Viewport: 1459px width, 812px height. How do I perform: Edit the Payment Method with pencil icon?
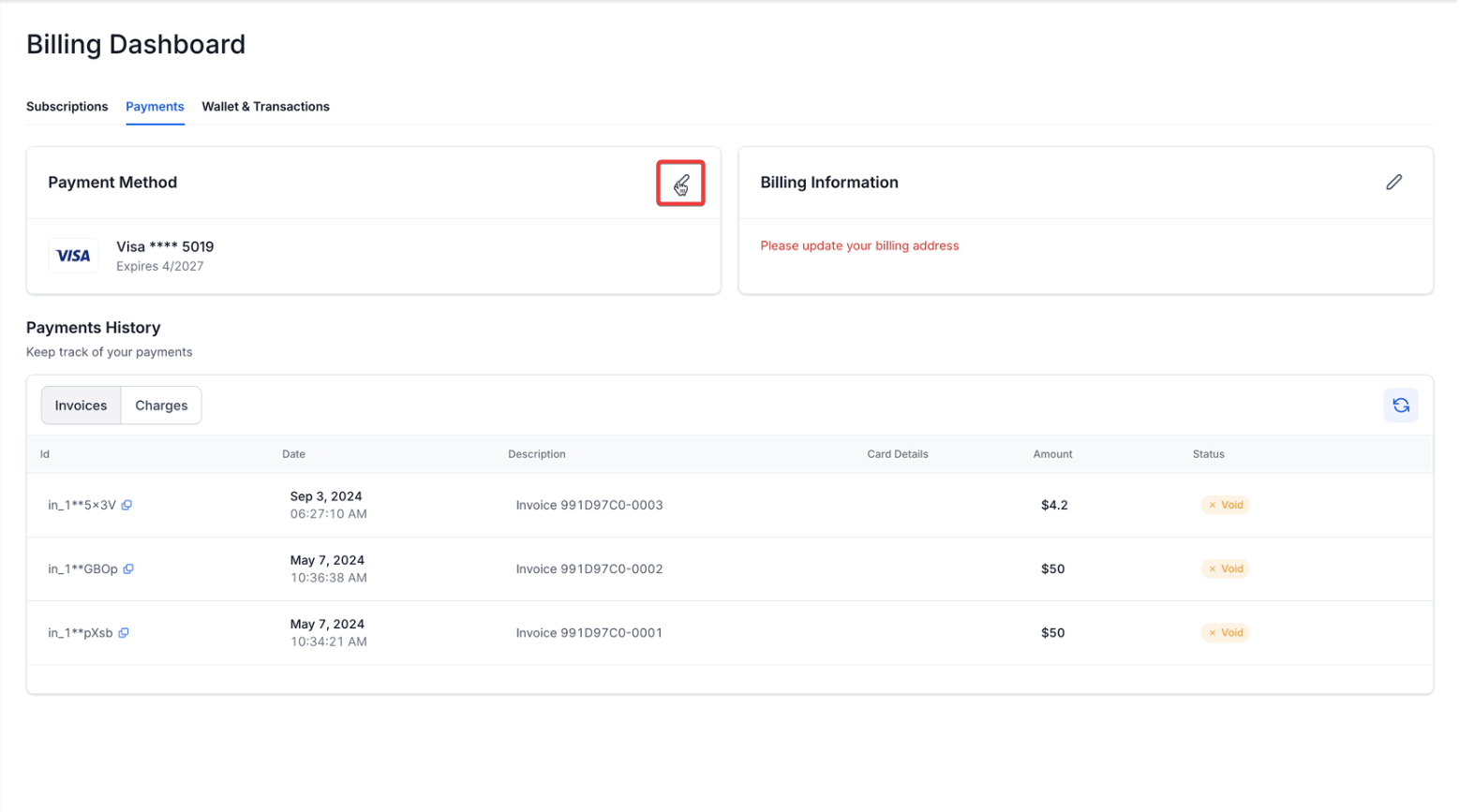[680, 184]
